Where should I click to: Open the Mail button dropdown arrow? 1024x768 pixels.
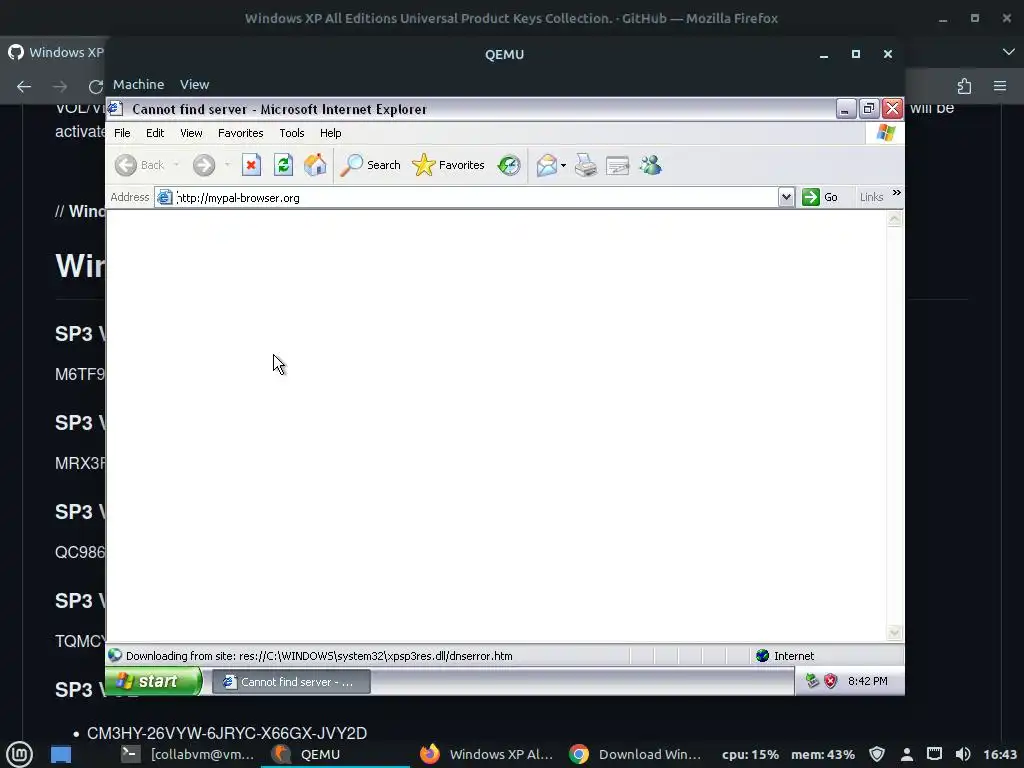pyautogui.click(x=563, y=165)
